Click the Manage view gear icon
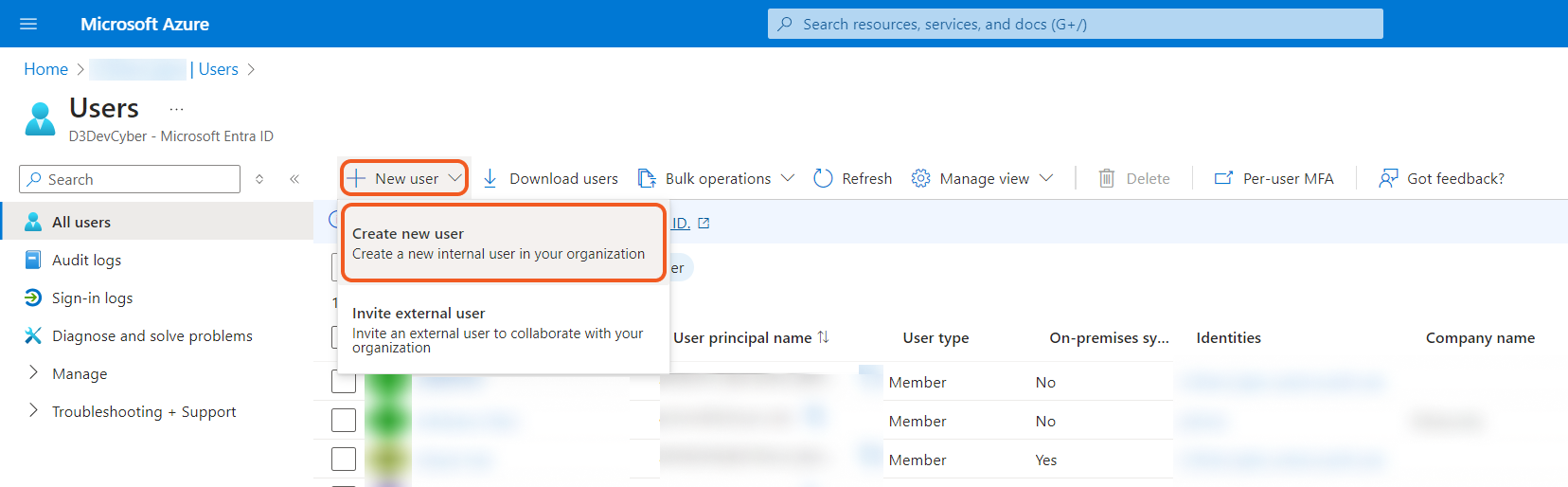 pos(920,178)
